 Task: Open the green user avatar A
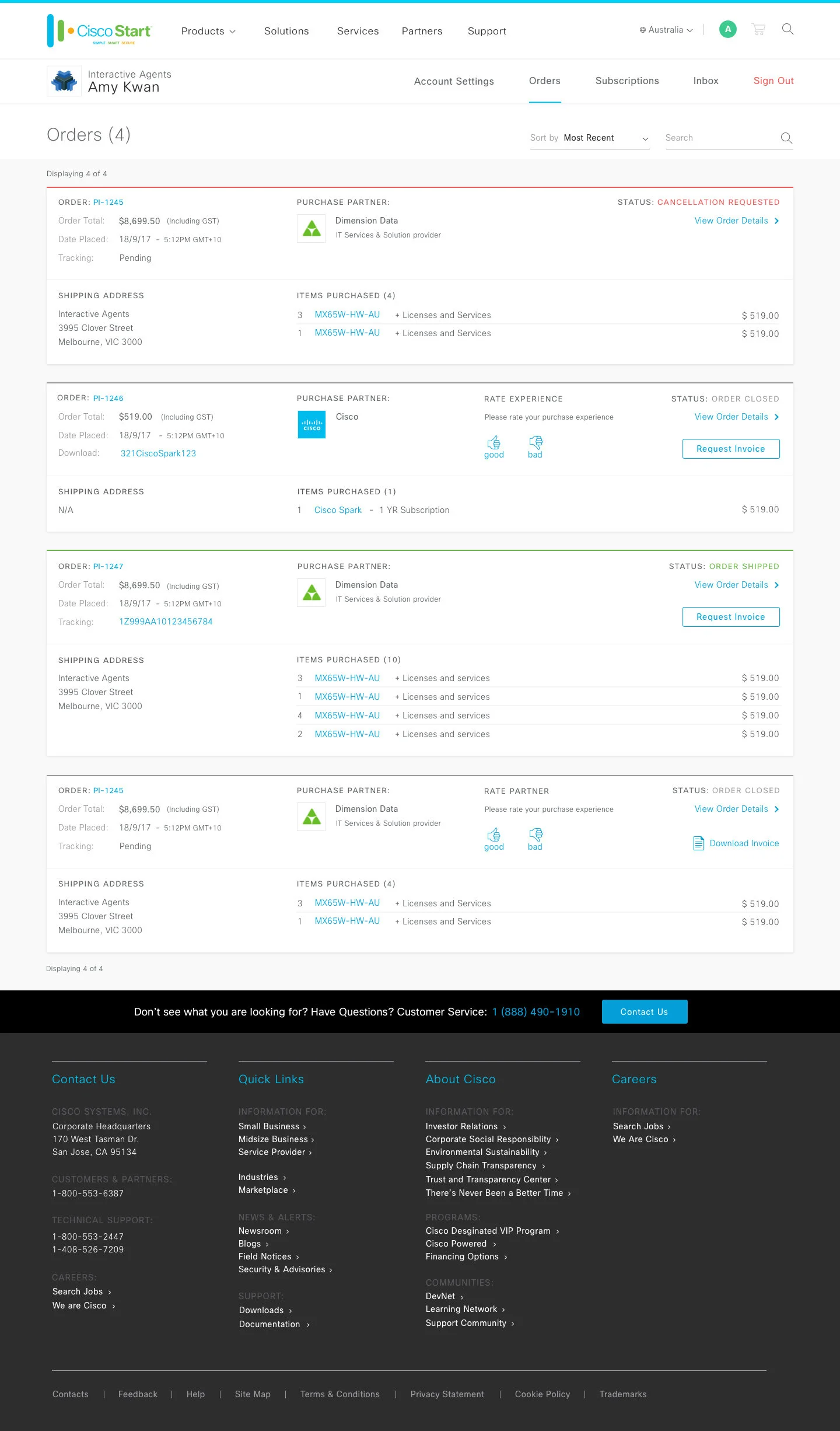pyautogui.click(x=727, y=29)
